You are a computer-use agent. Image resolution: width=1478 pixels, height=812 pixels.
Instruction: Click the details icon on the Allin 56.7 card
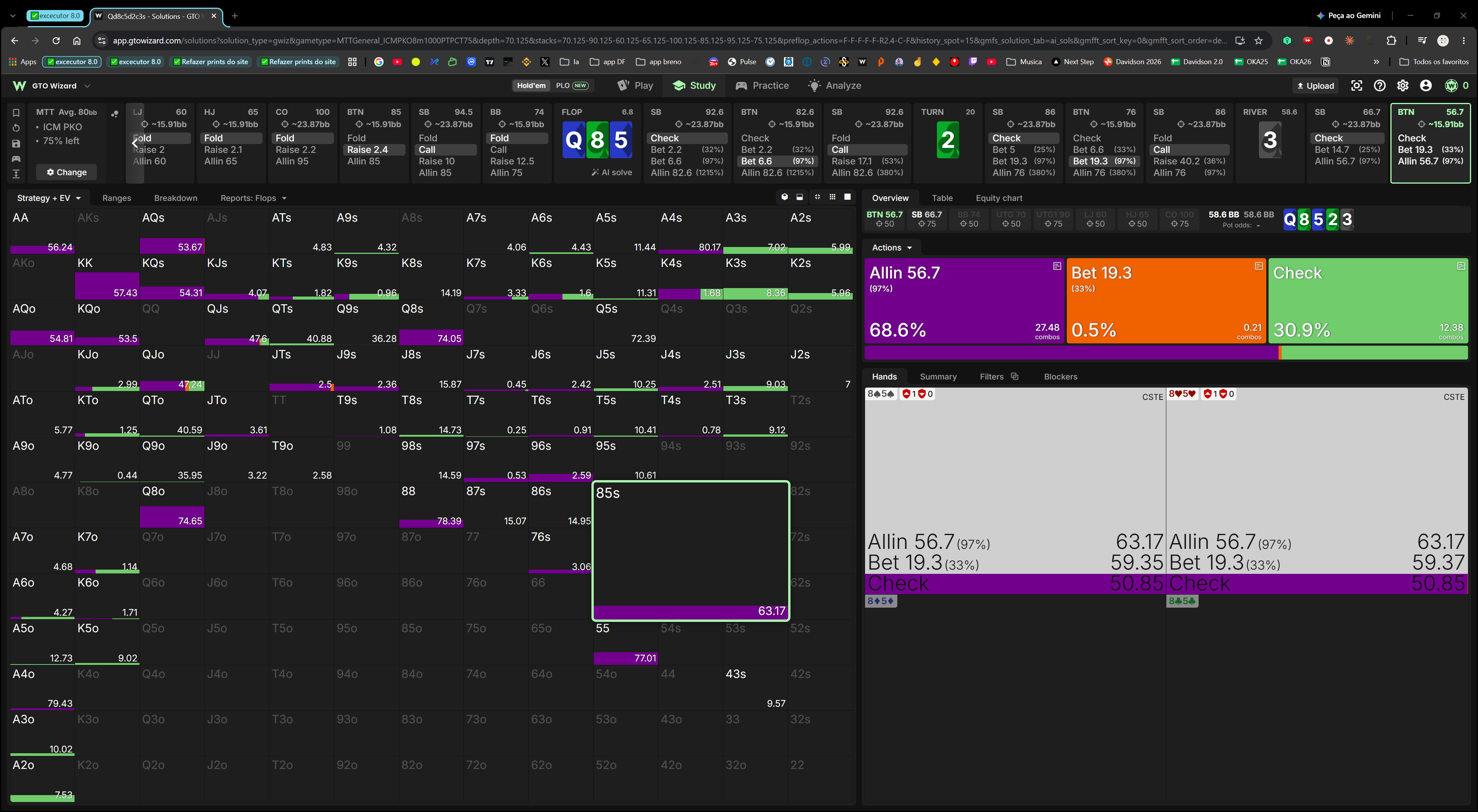point(1057,266)
